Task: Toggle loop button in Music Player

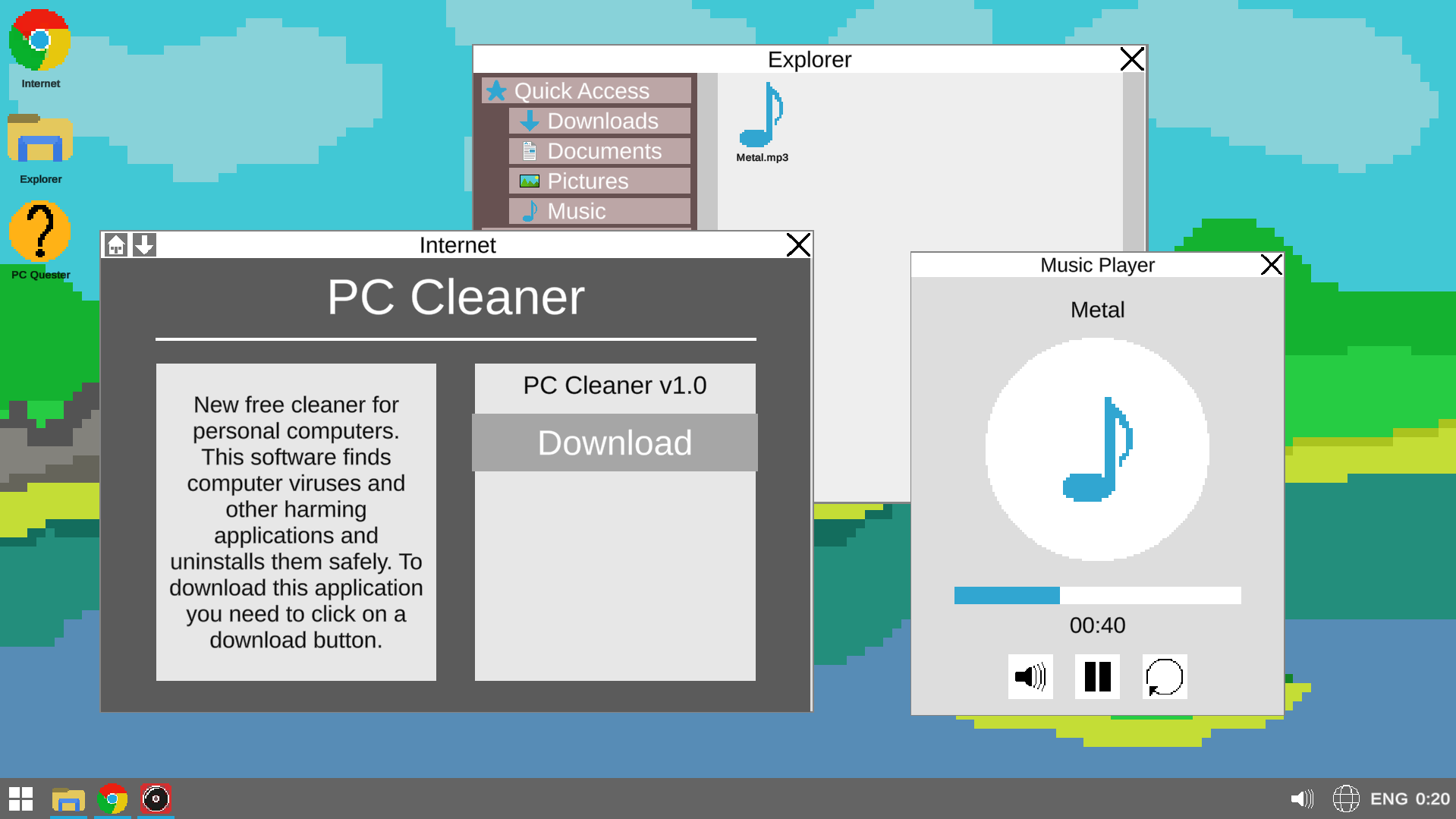Action: coord(1165,676)
